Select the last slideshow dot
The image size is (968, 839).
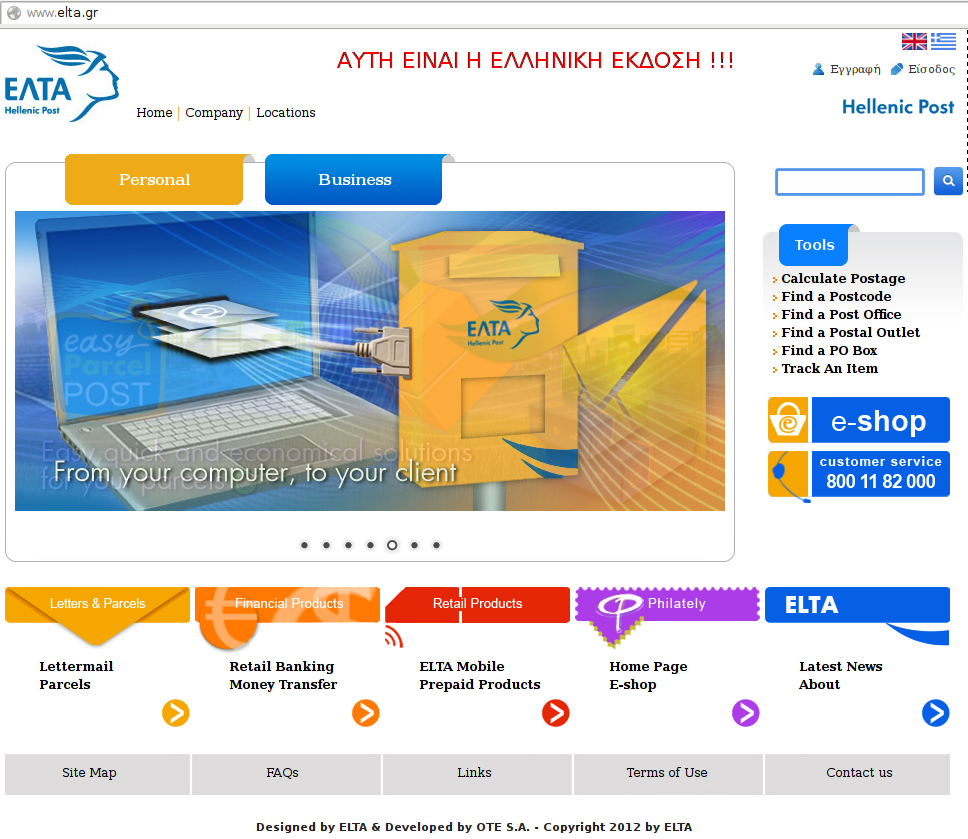click(x=436, y=545)
